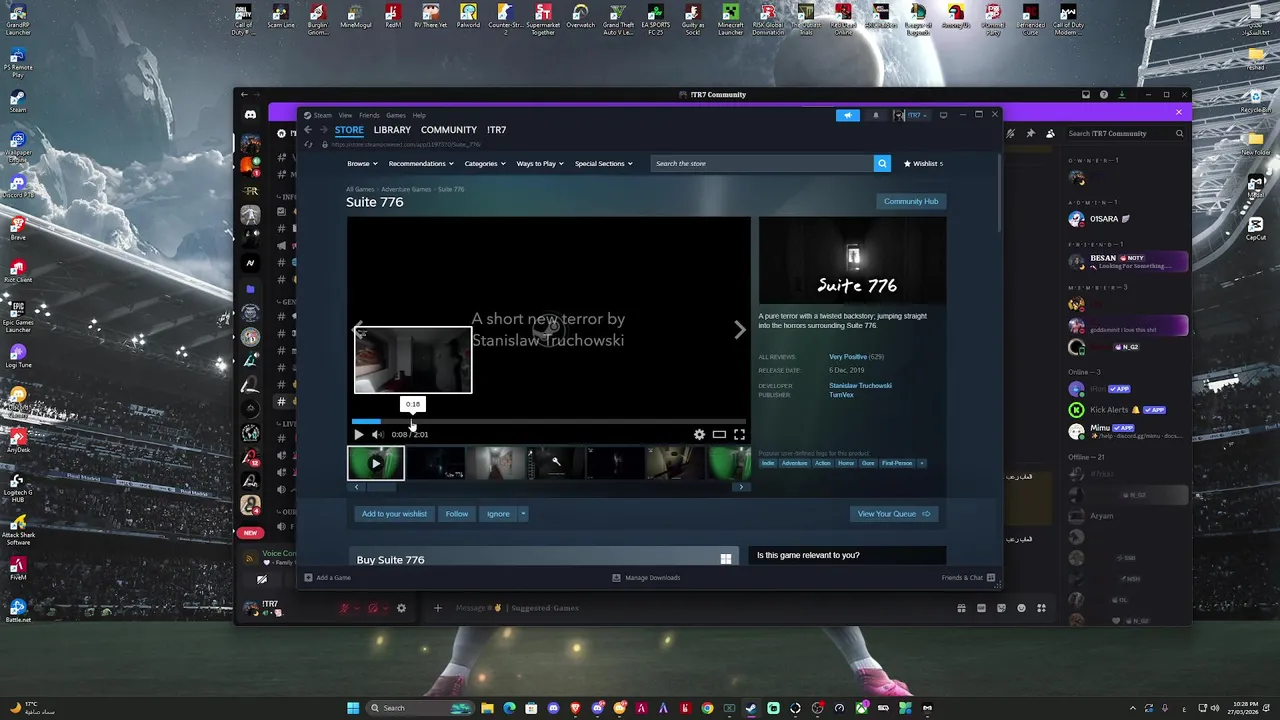Select the Horror tag
Screen dimensions: 1280x720
(x=846, y=463)
